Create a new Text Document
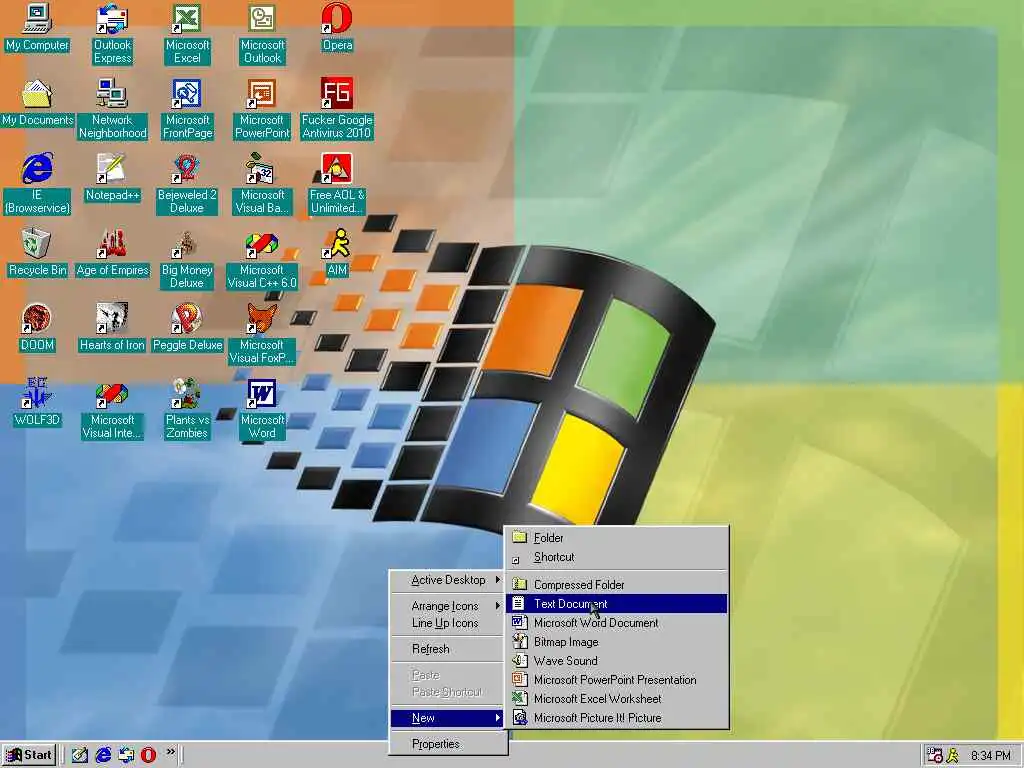1024x768 pixels. point(617,603)
